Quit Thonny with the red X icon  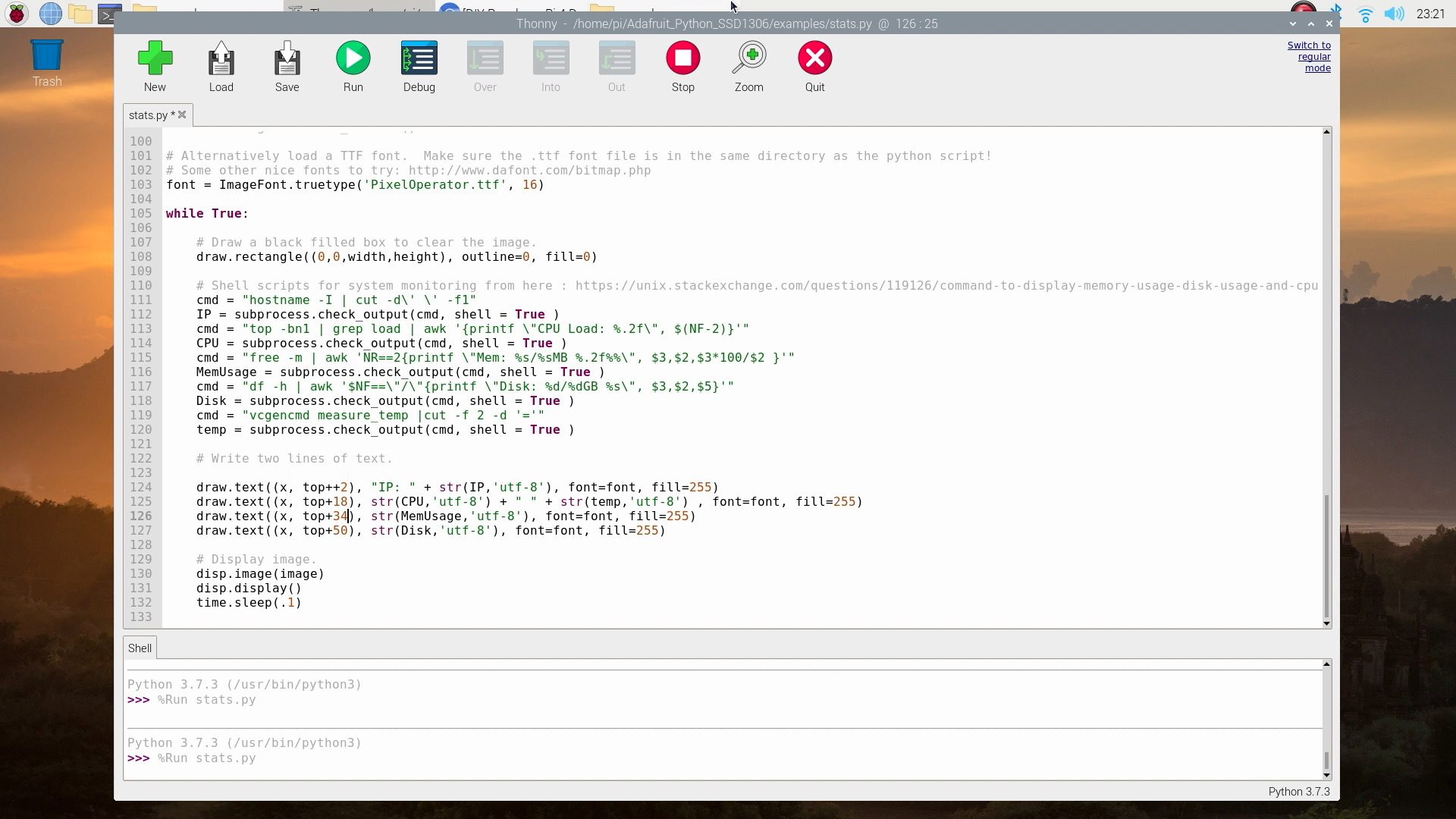[x=814, y=59]
